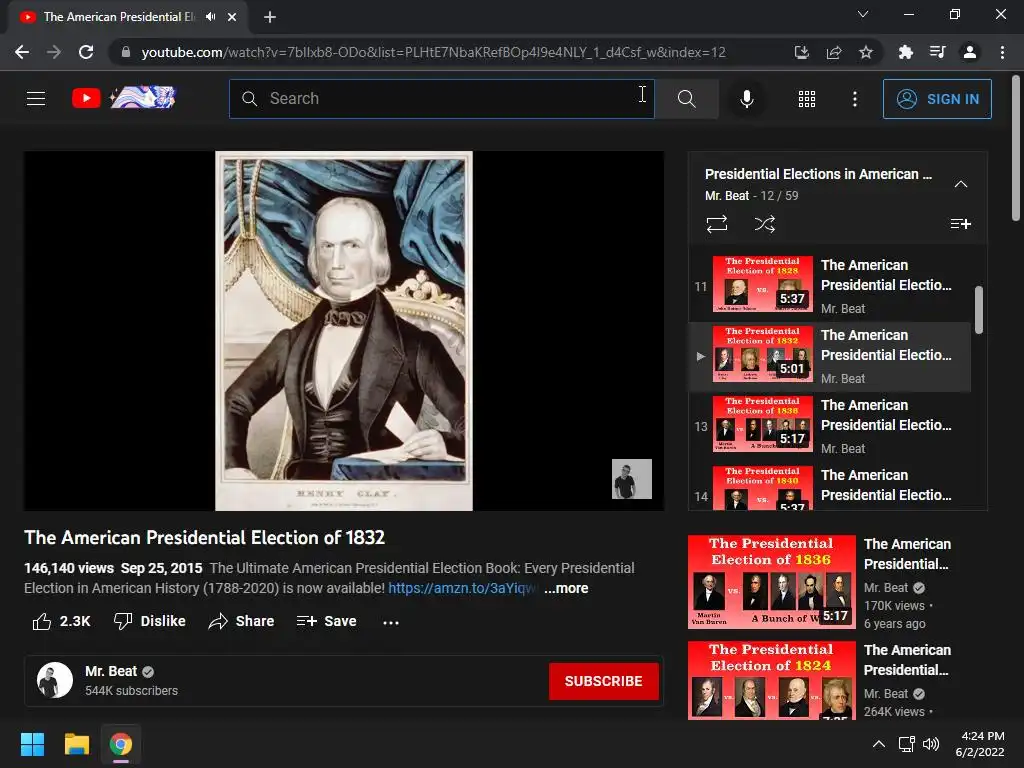This screenshot has width=1024, height=768.
Task: Click the address bar URL
Action: click(x=434, y=52)
